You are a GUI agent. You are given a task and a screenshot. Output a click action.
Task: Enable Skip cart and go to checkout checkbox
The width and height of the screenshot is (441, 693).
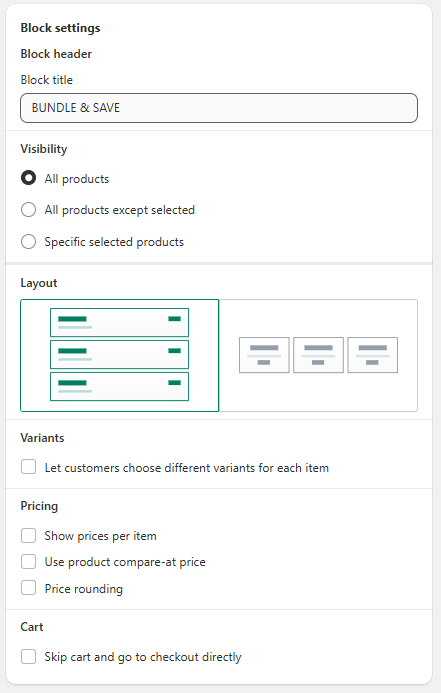[x=28, y=656]
